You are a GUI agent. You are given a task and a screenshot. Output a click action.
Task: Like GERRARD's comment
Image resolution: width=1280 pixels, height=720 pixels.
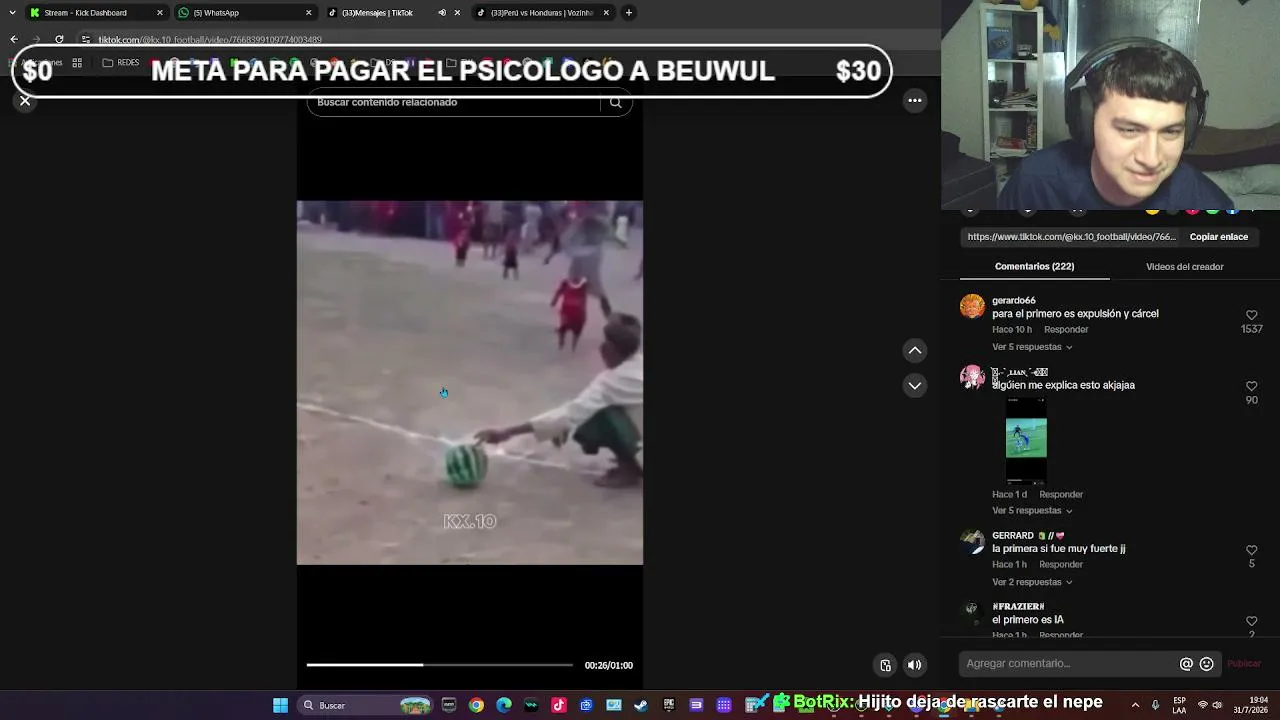click(1251, 550)
